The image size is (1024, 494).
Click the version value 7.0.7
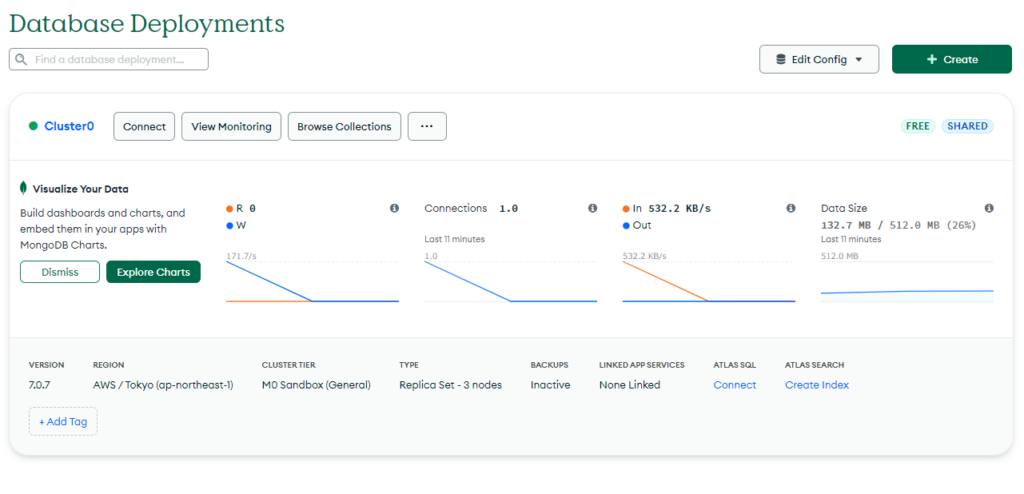click(39, 385)
